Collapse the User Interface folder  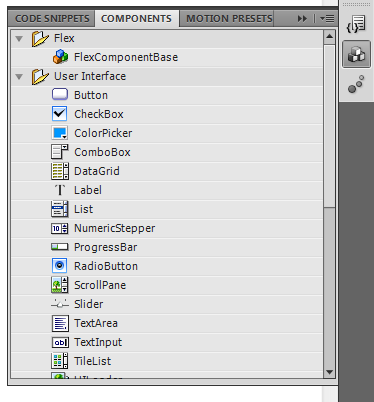click(x=19, y=77)
